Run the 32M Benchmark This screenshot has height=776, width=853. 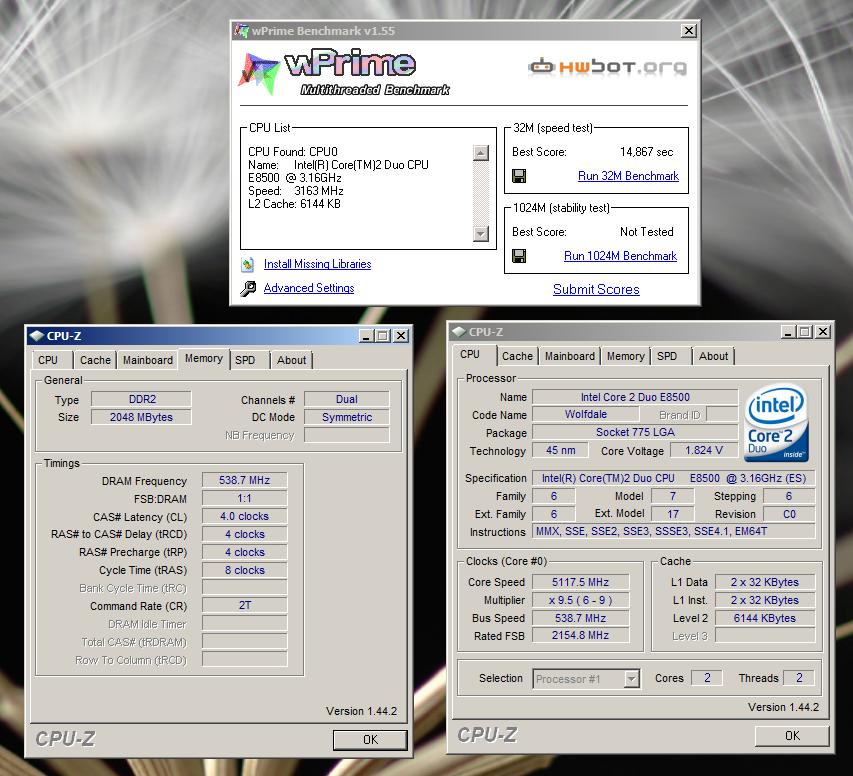point(628,176)
